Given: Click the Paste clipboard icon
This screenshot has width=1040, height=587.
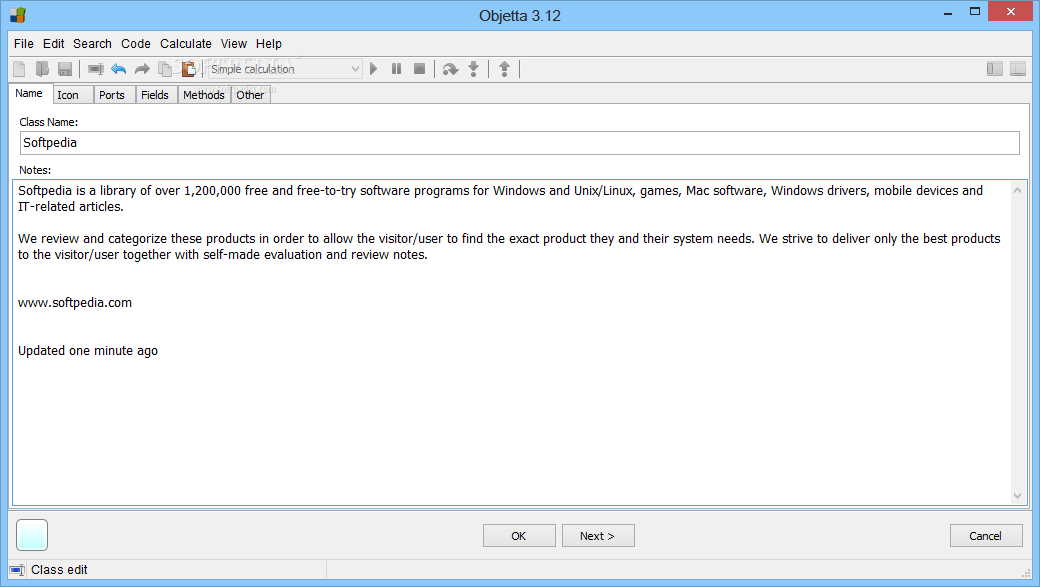Looking at the screenshot, I should coord(188,69).
